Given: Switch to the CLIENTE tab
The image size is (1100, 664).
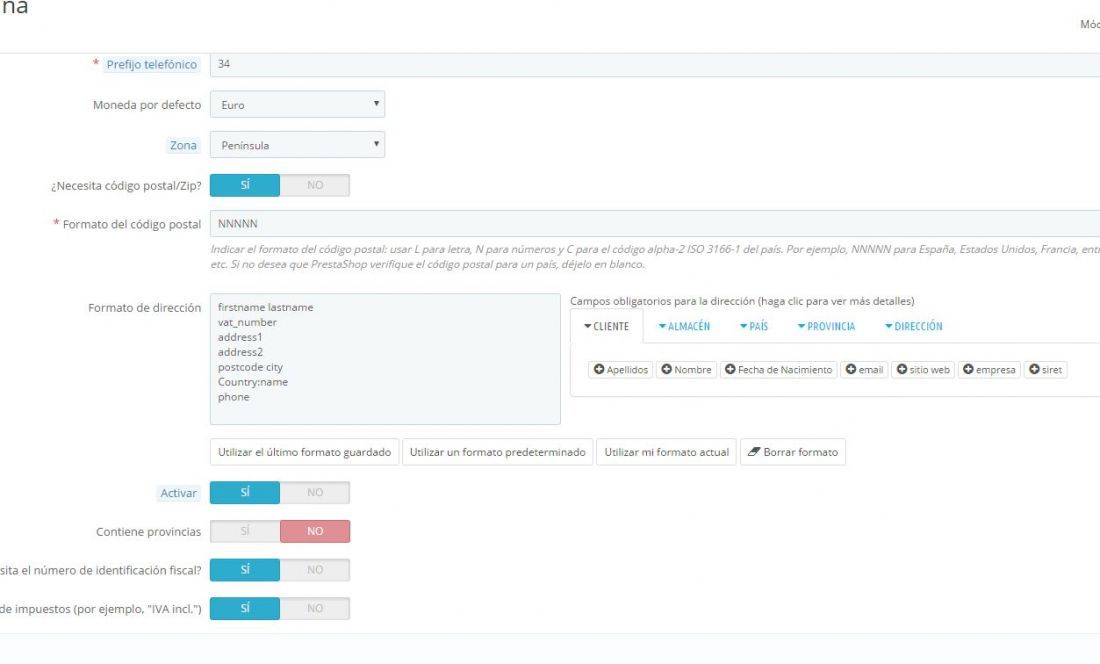Looking at the screenshot, I should pos(607,326).
